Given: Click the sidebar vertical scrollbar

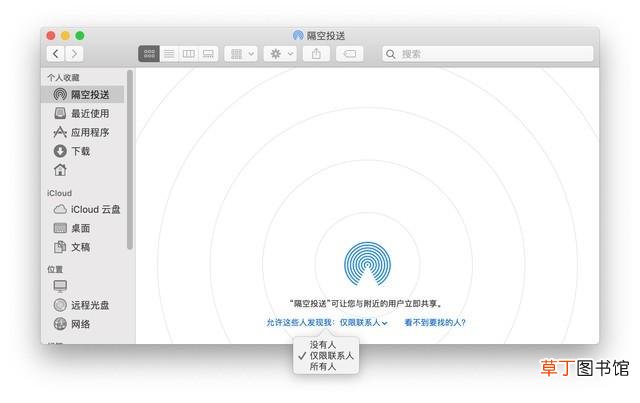Looking at the screenshot, I should tap(130, 159).
